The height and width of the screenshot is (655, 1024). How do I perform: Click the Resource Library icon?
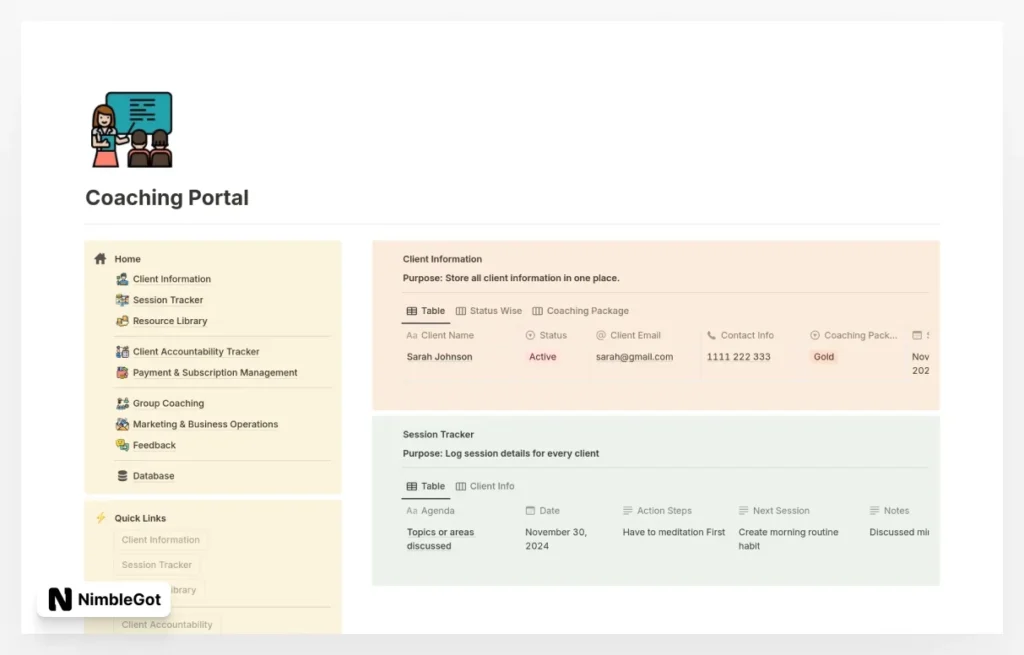point(122,321)
